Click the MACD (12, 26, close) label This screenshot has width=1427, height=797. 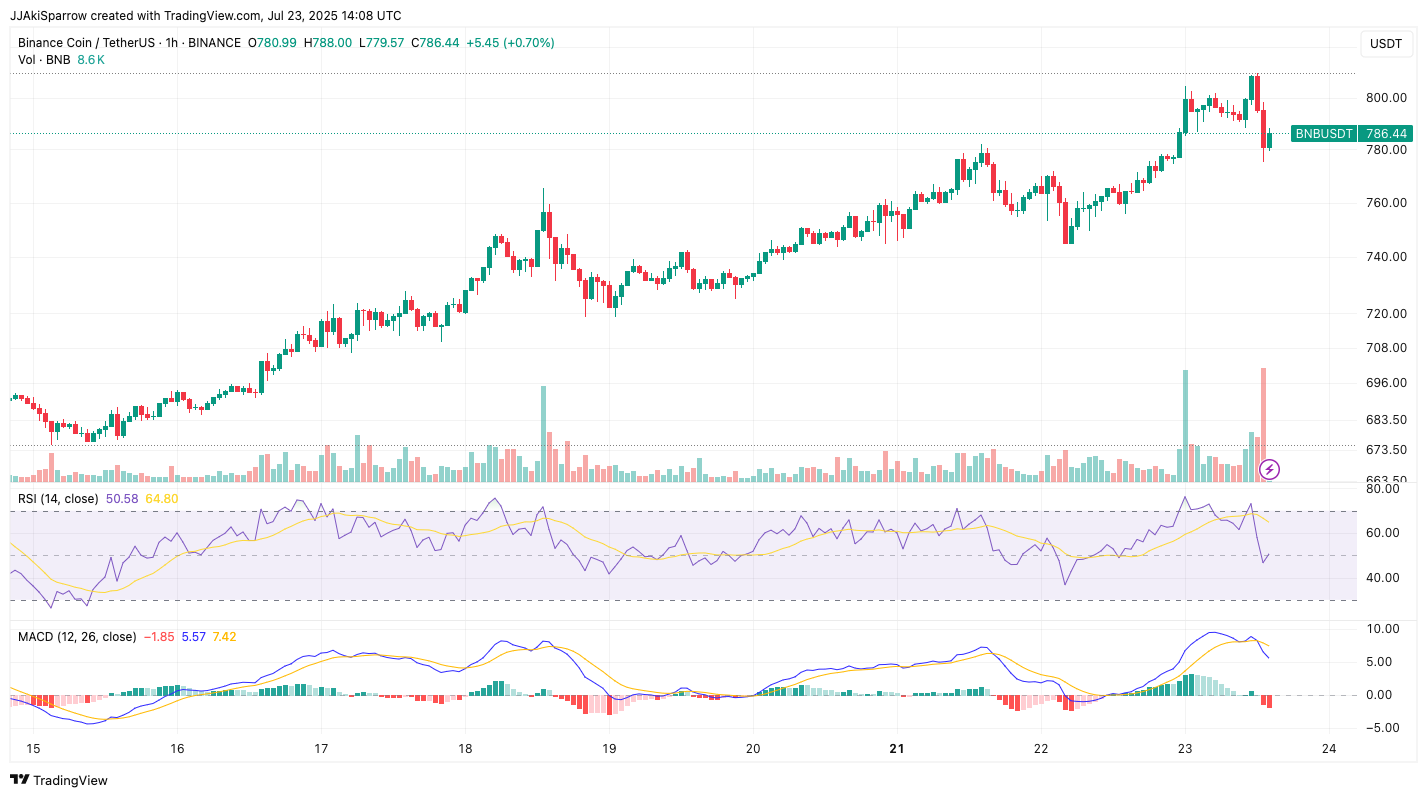coord(77,636)
